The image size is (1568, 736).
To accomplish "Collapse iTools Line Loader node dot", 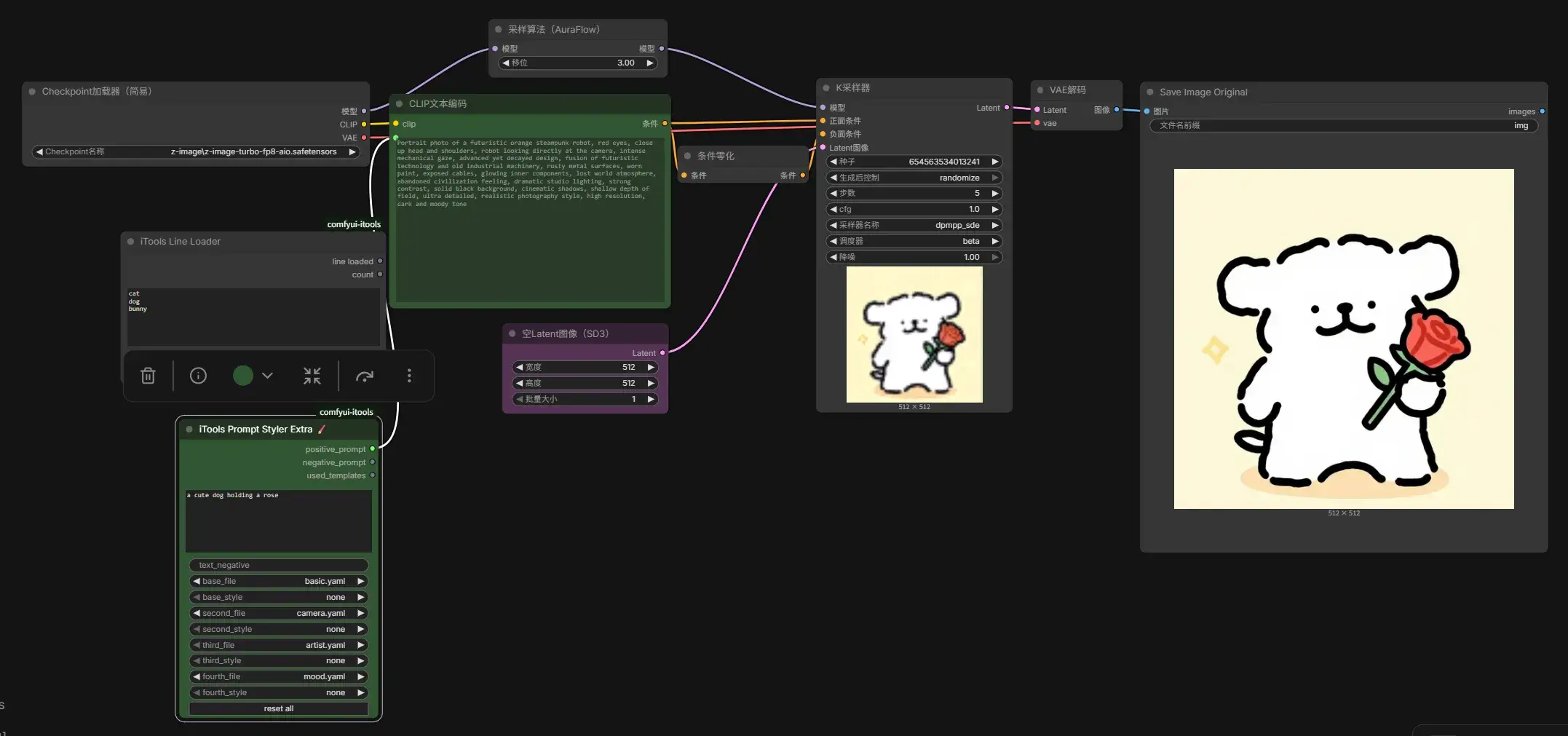I will point(131,242).
